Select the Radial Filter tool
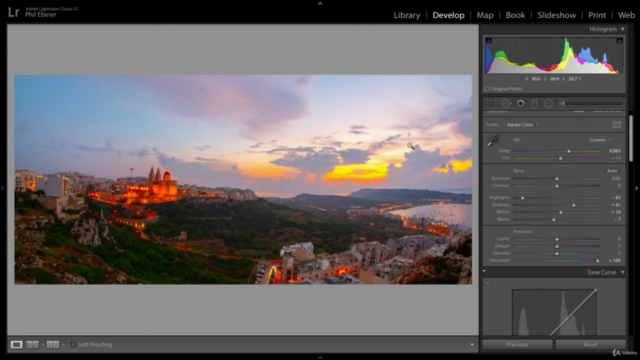640x360 pixels. [549, 104]
